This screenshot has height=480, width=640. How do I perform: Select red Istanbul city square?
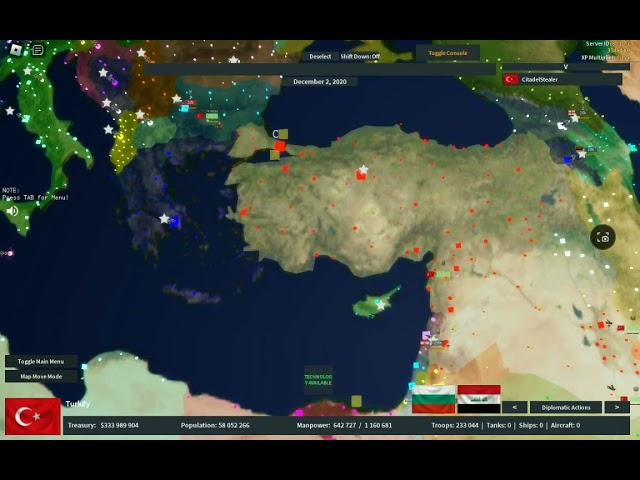coord(280,146)
